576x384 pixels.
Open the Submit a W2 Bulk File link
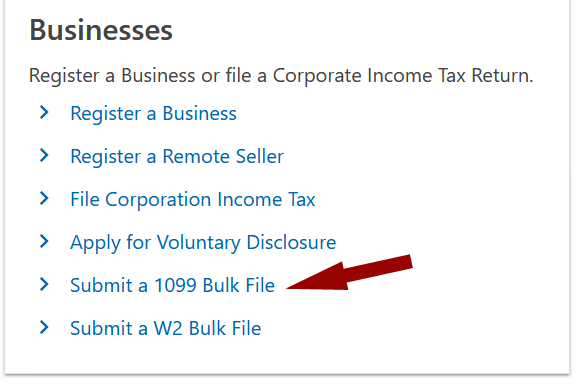(166, 328)
